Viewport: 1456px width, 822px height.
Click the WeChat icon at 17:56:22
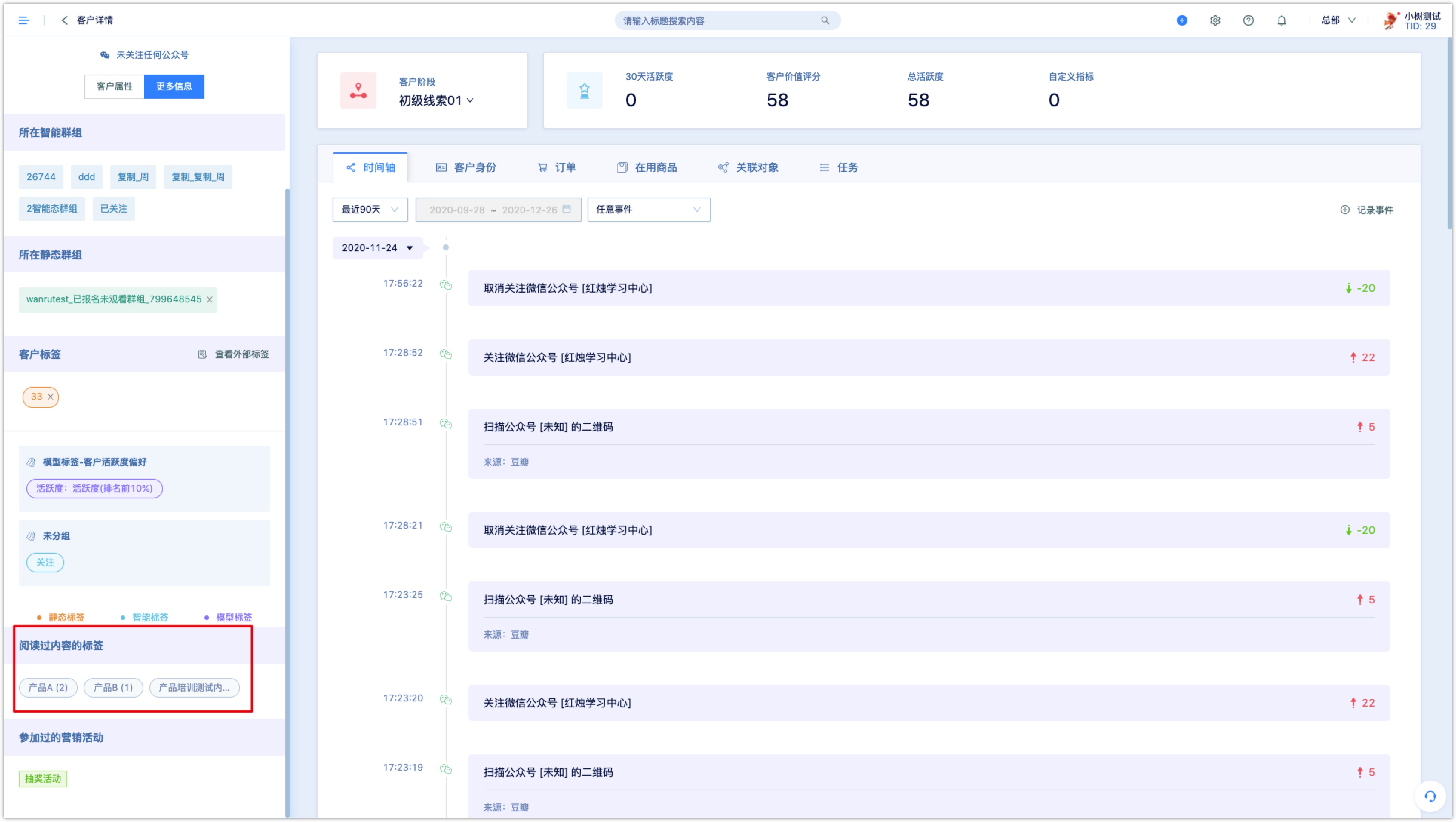[446, 285]
